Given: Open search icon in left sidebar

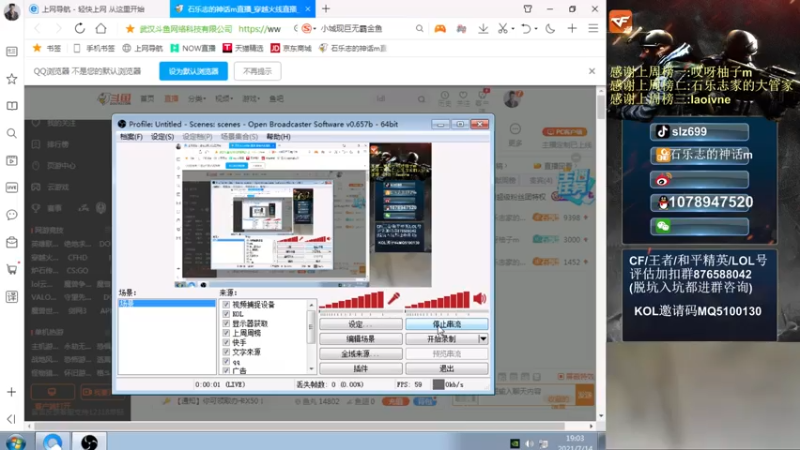Looking at the screenshot, I should pyautogui.click(x=11, y=133).
